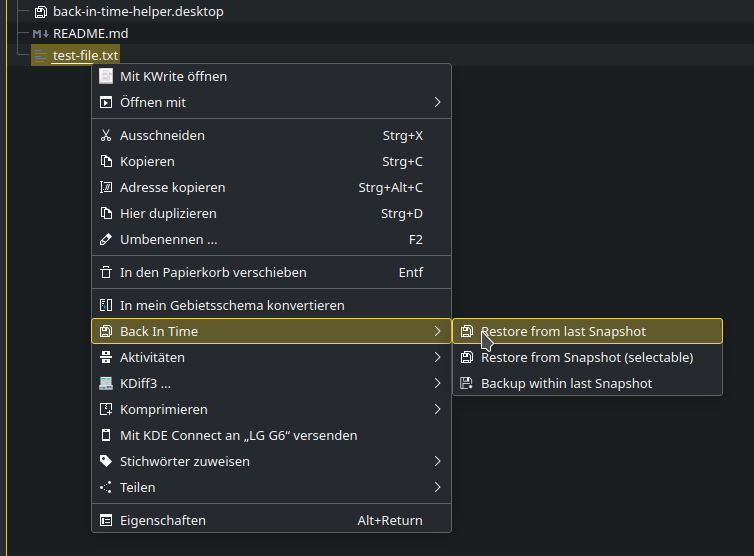Viewport: 754px width, 556px height.
Task: Click the Back In Time disk icon
Action: point(106,331)
